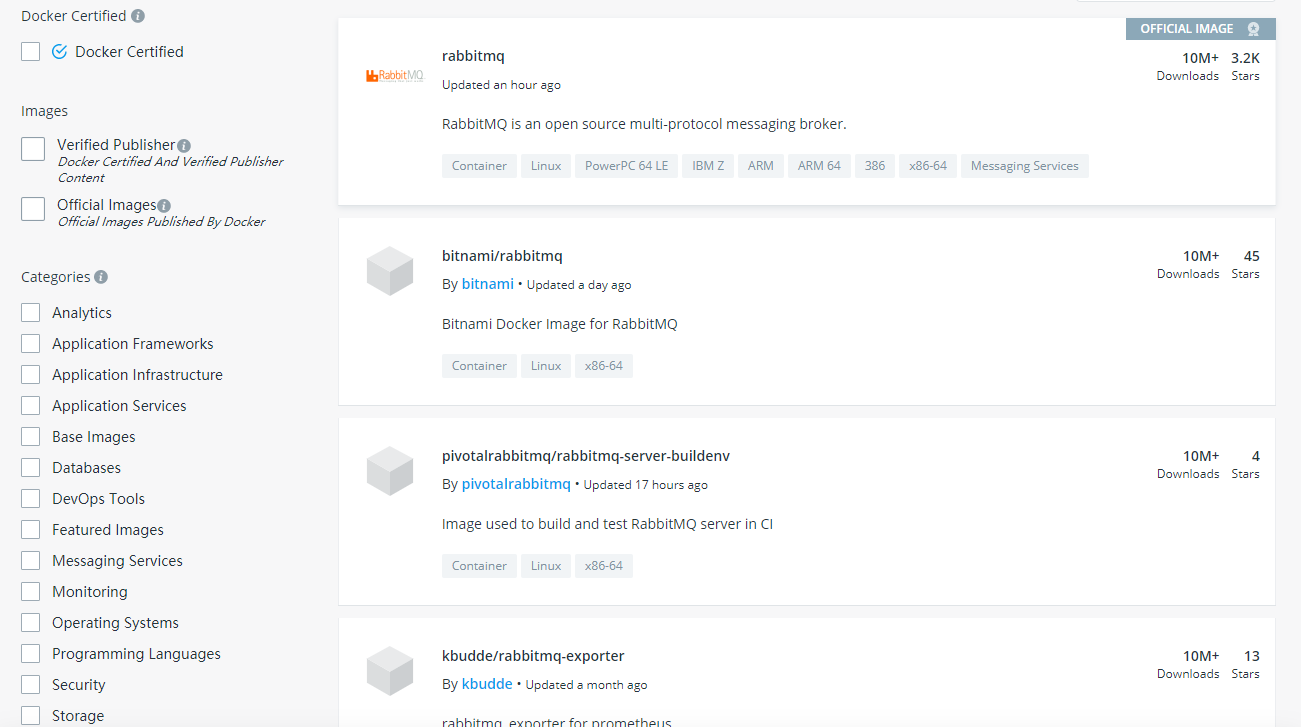Image resolution: width=1301 pixels, height=727 pixels.
Task: Click the Official Image ribbon badge icon
Action: (1253, 29)
